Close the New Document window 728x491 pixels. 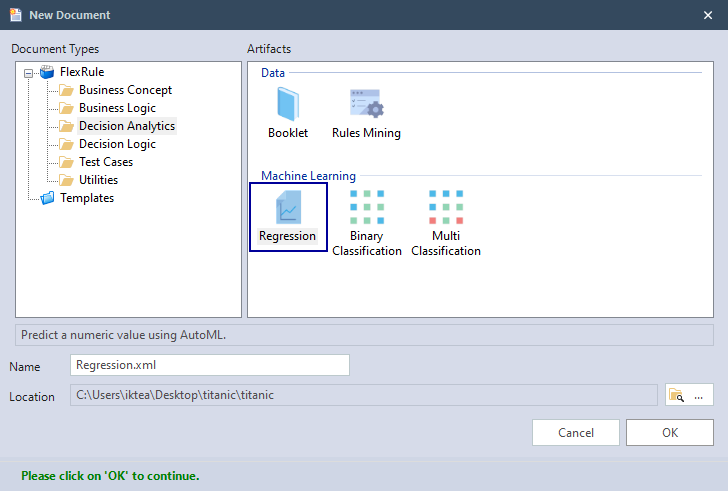708,15
